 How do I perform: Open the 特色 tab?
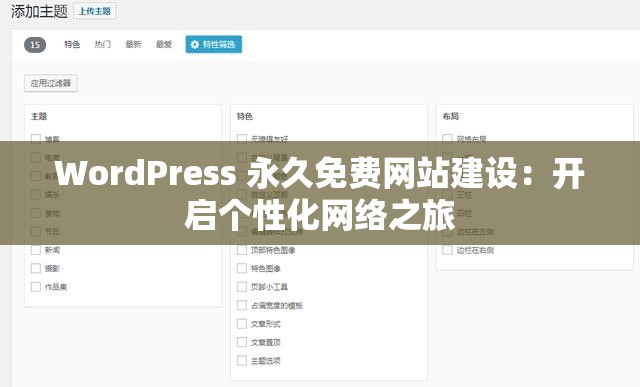72,44
